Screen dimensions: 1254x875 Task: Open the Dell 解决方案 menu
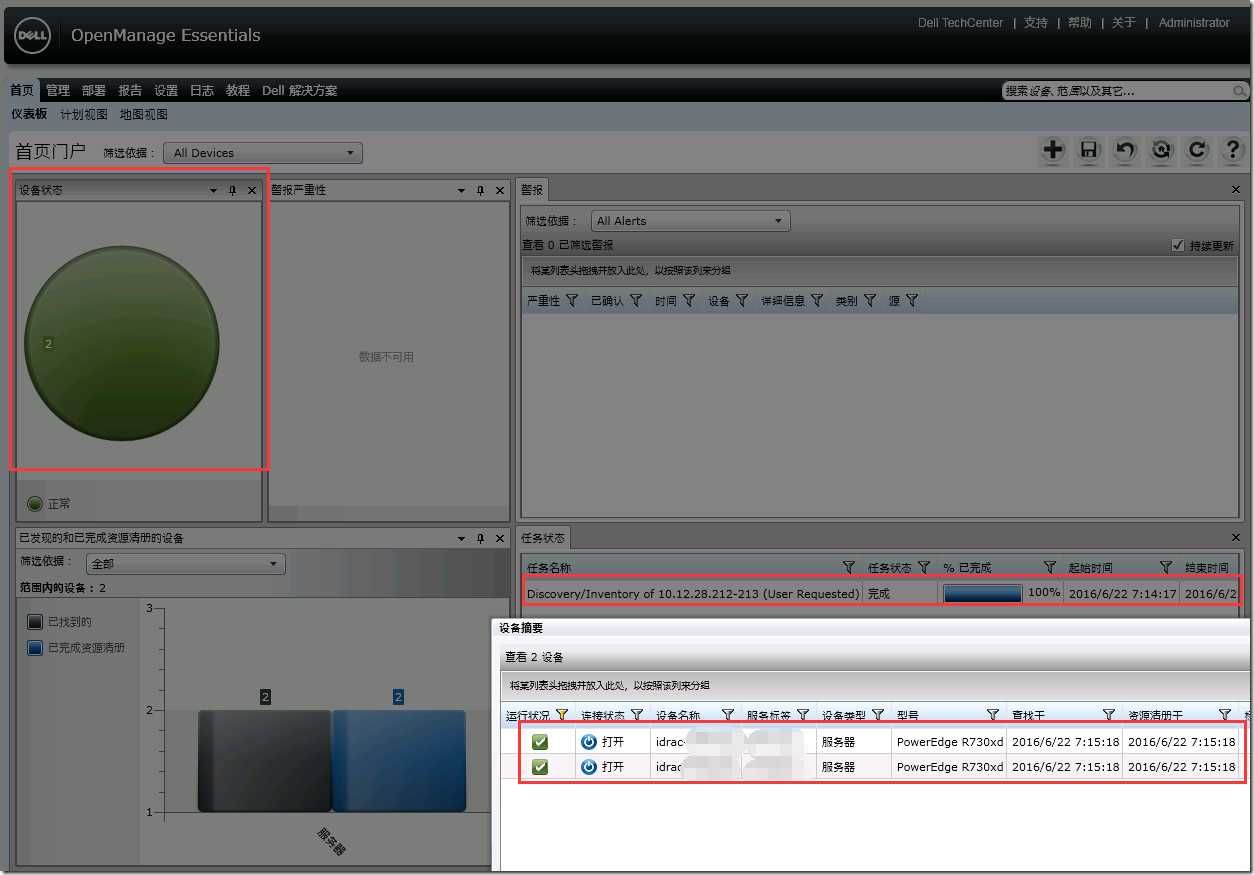coord(300,90)
